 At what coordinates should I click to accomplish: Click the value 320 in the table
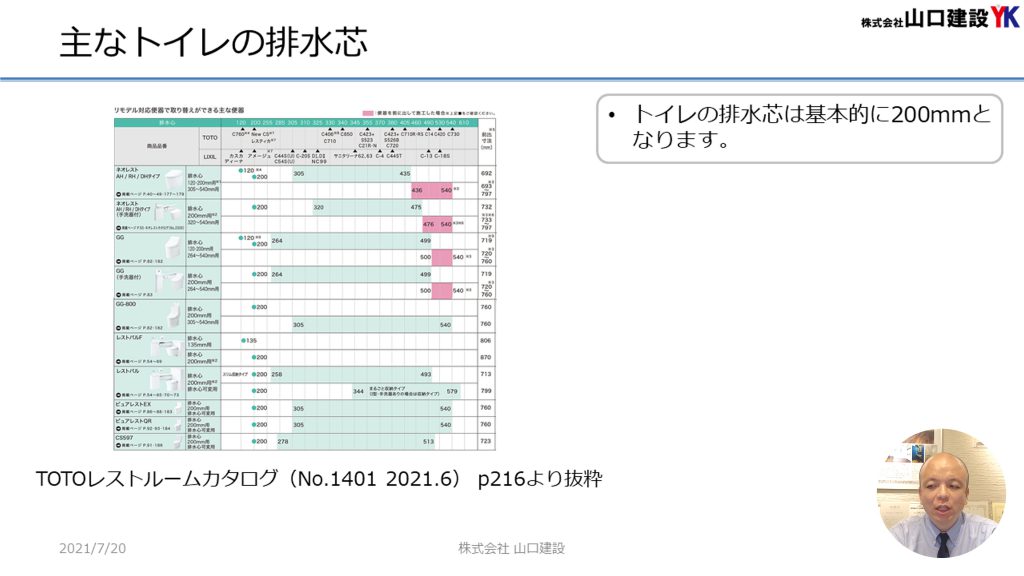[x=319, y=207]
